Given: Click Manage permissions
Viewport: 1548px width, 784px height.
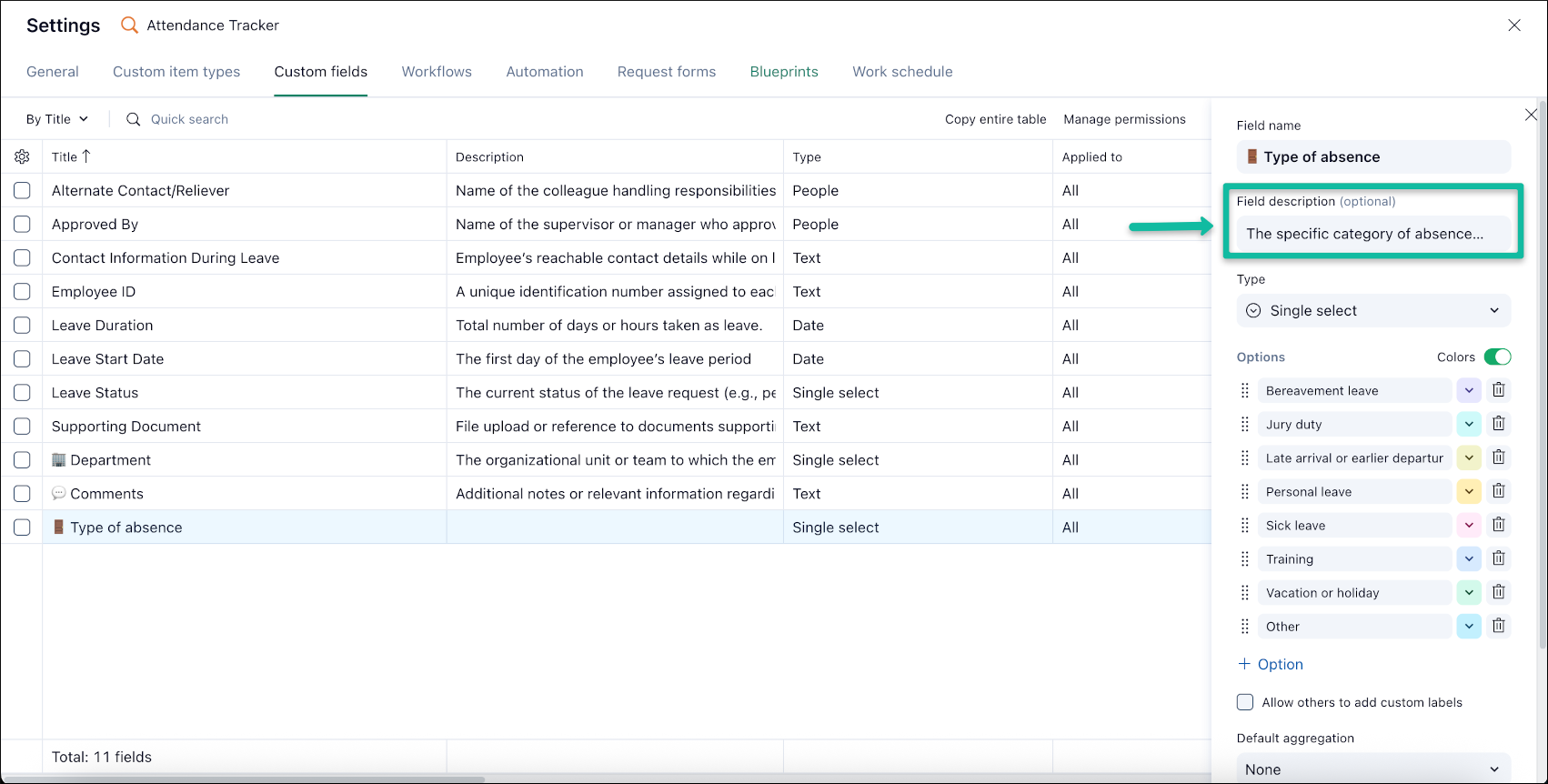Looking at the screenshot, I should [x=1124, y=119].
